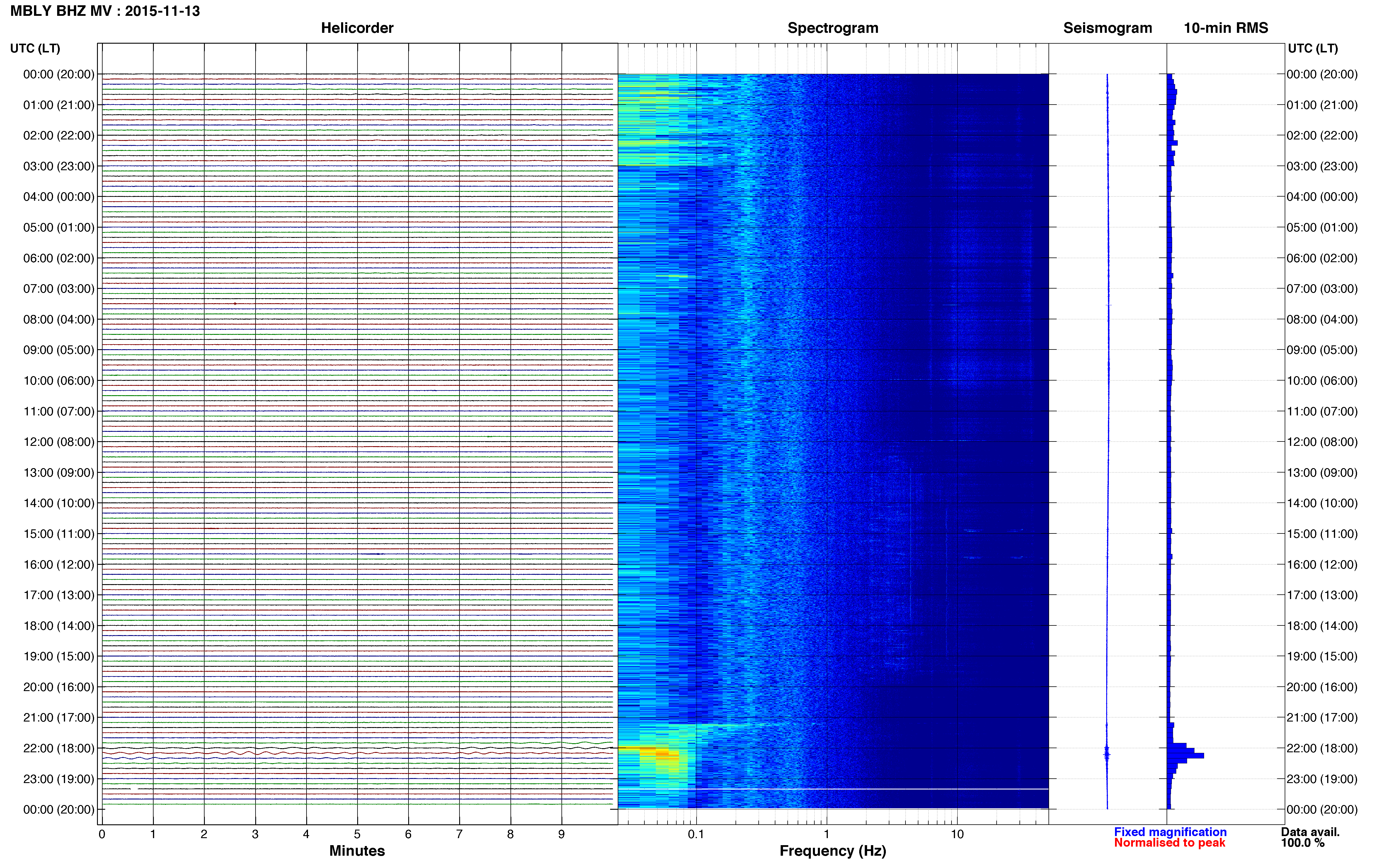Click right time label '16:00 (12:00)'

point(1322,564)
